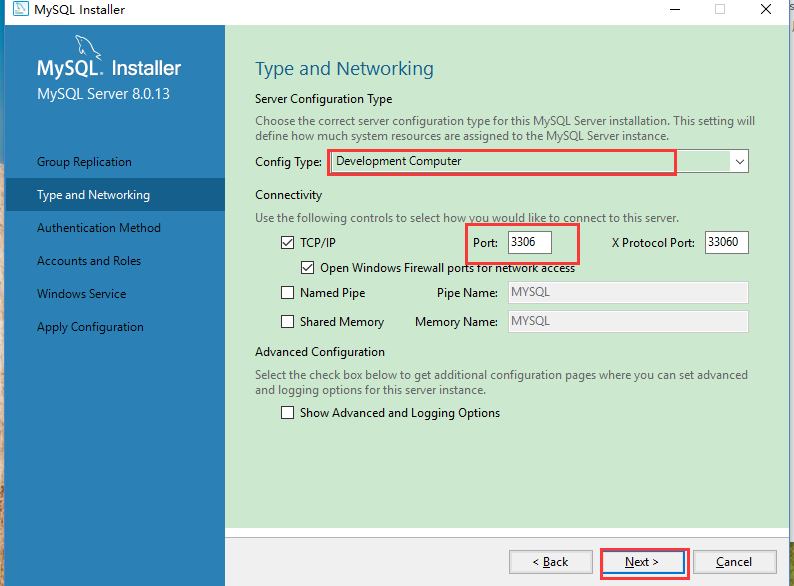This screenshot has height=586, width=794.
Task: Click the Memory Name field
Action: coord(628,321)
